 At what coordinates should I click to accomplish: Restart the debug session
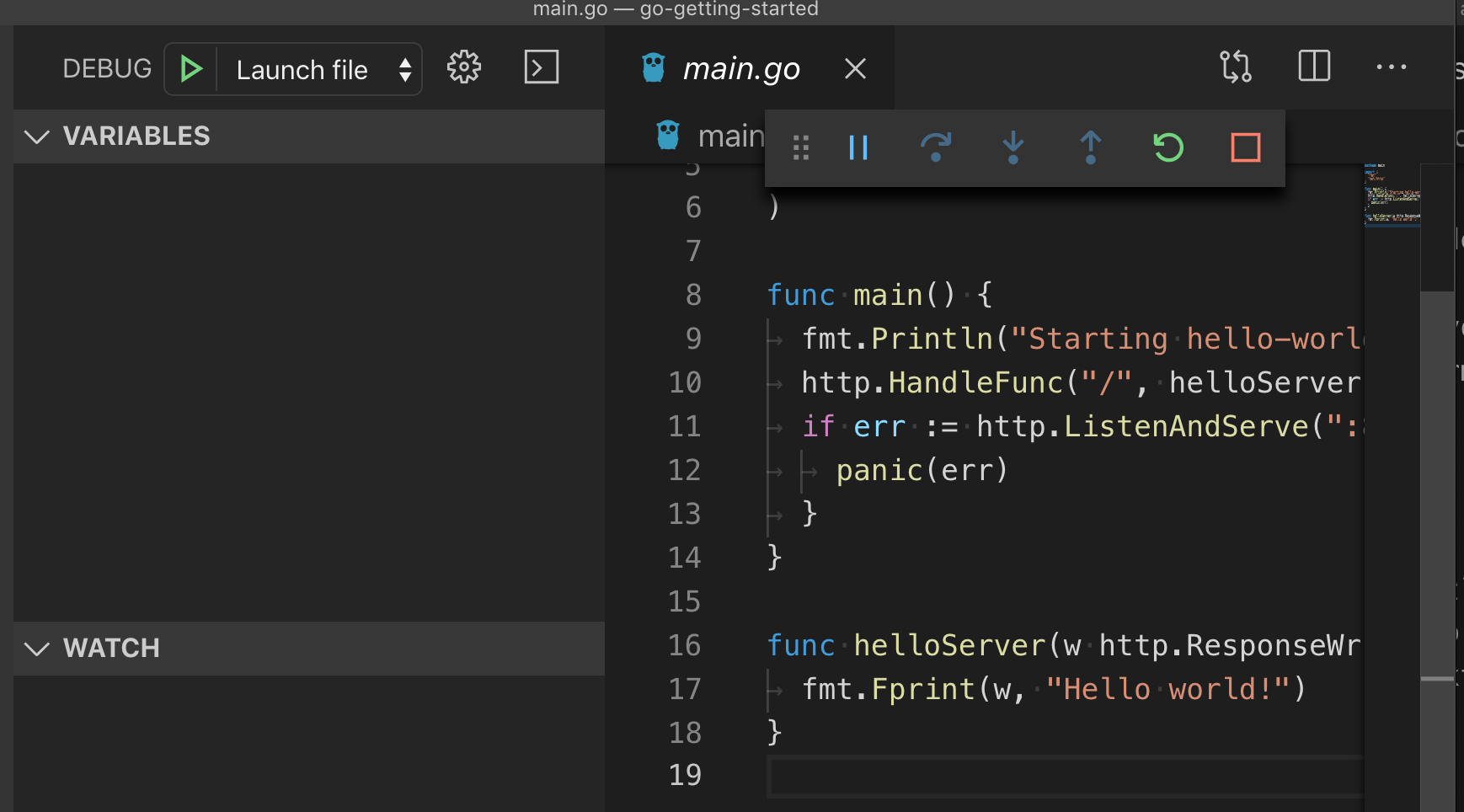point(1168,147)
